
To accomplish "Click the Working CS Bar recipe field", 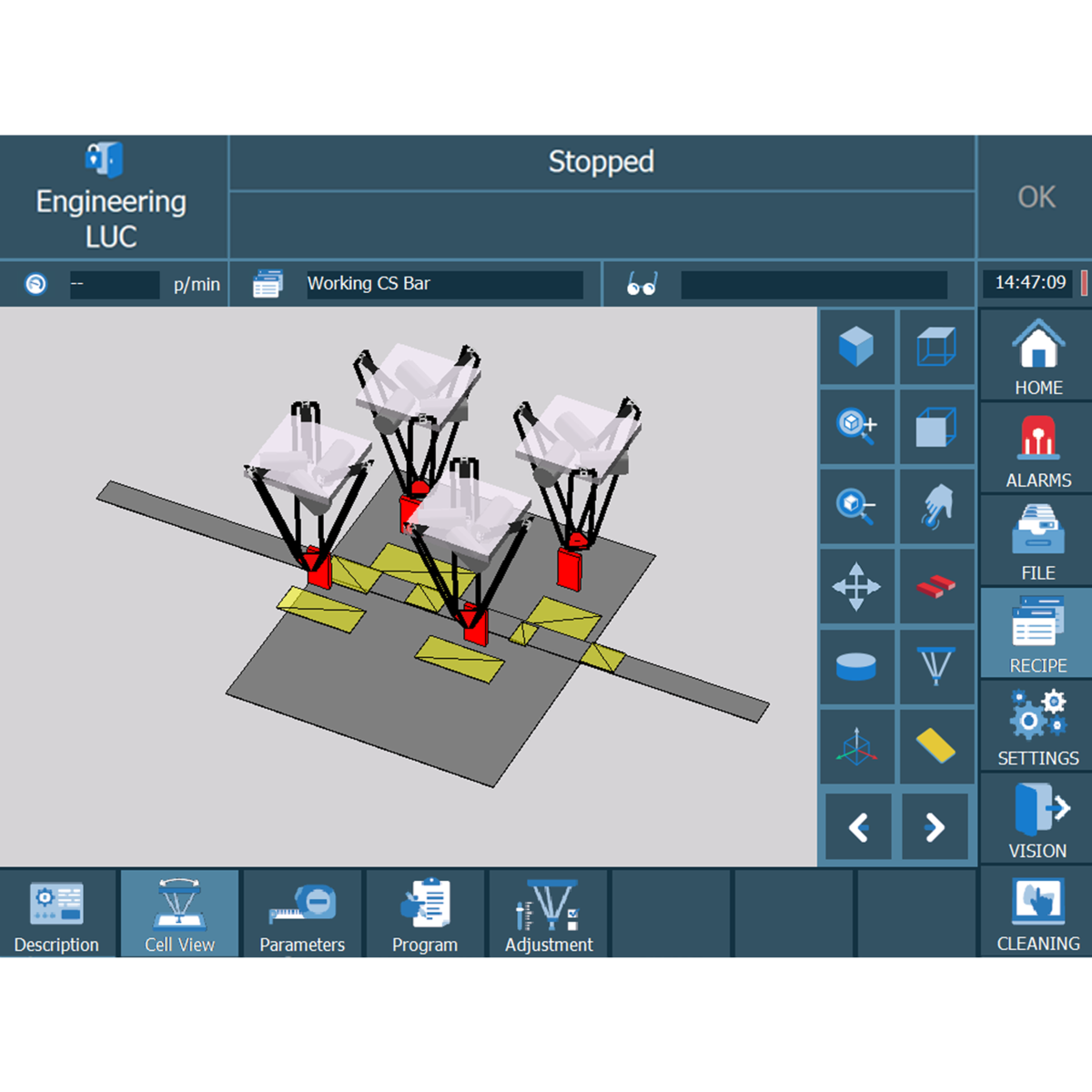I will pyautogui.click(x=444, y=284).
